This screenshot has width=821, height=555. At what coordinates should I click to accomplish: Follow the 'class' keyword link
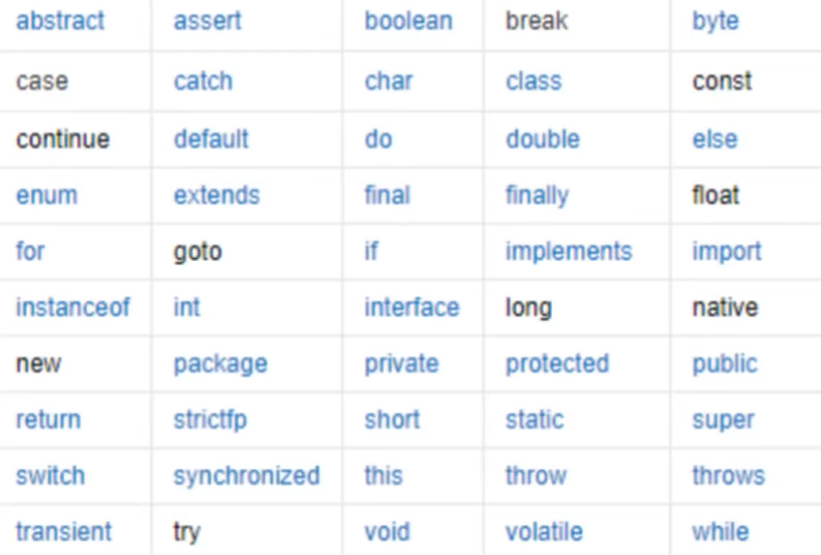(x=534, y=81)
